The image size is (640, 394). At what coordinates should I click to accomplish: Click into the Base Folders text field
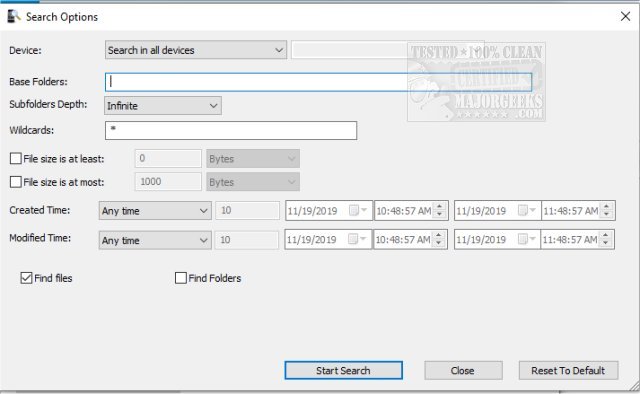318,82
